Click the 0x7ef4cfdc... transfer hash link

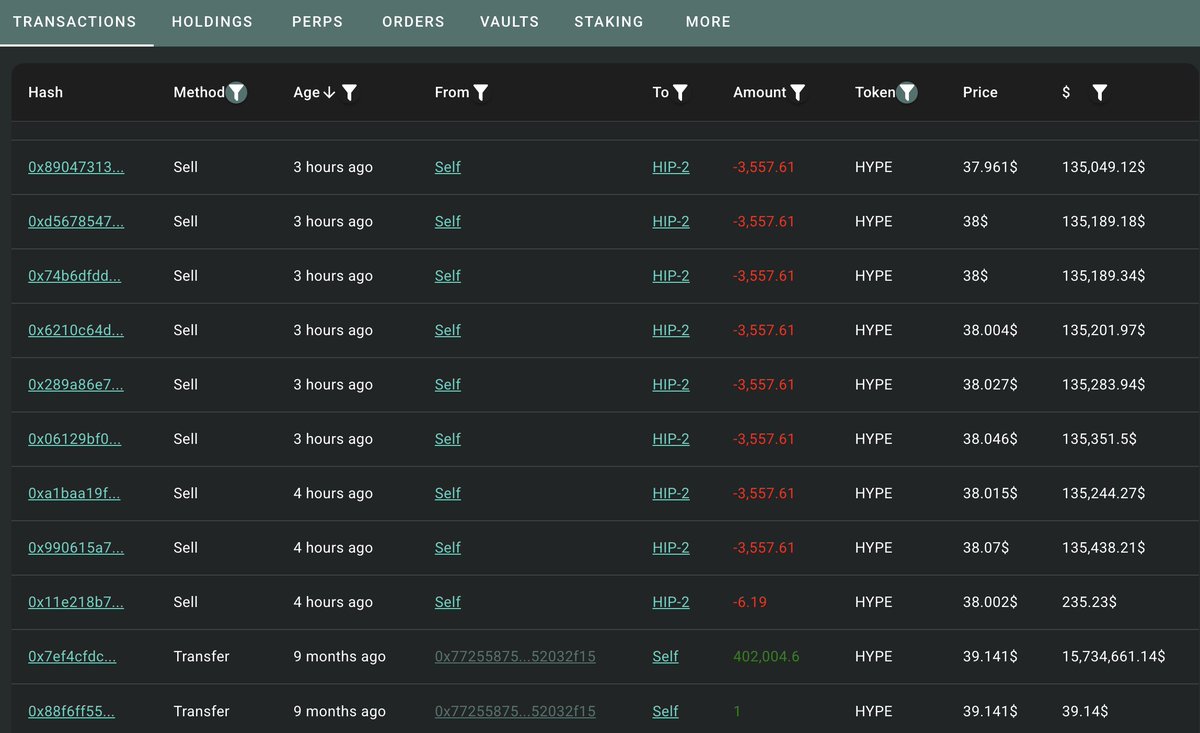point(72,657)
